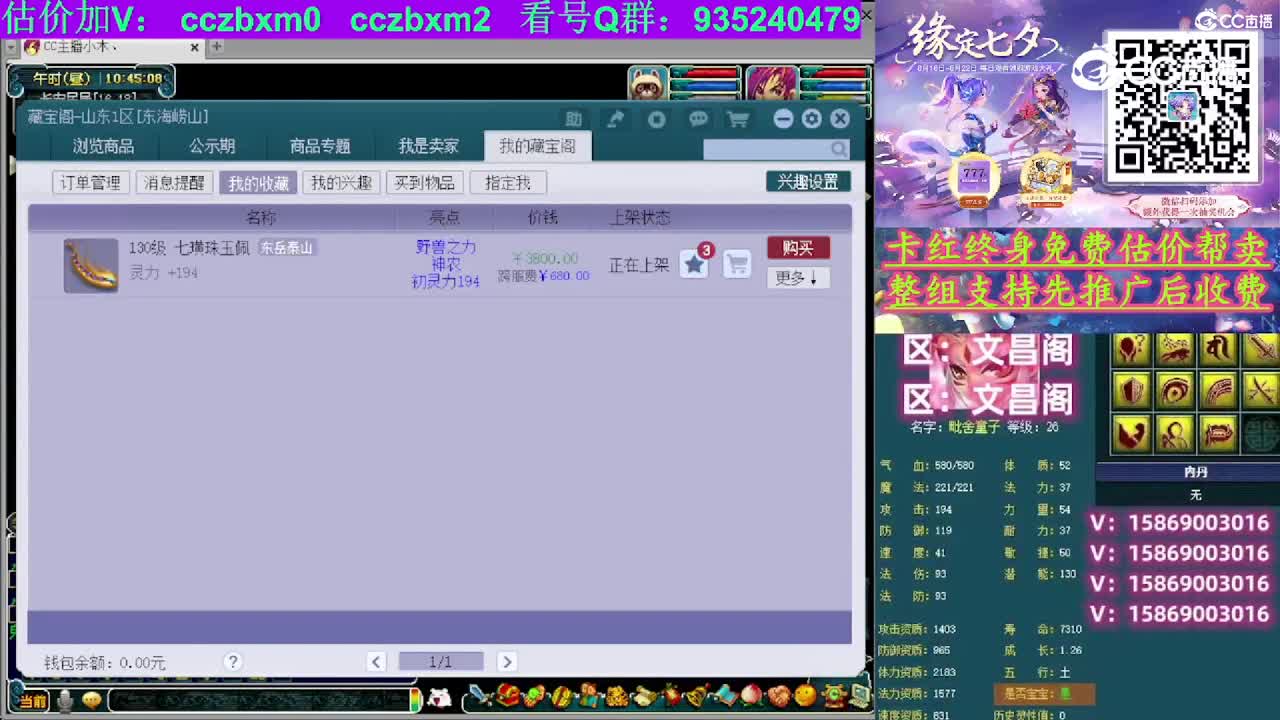Viewport: 1280px width, 720px height.
Task: Click the white bear pet icon
Action: 439,697
